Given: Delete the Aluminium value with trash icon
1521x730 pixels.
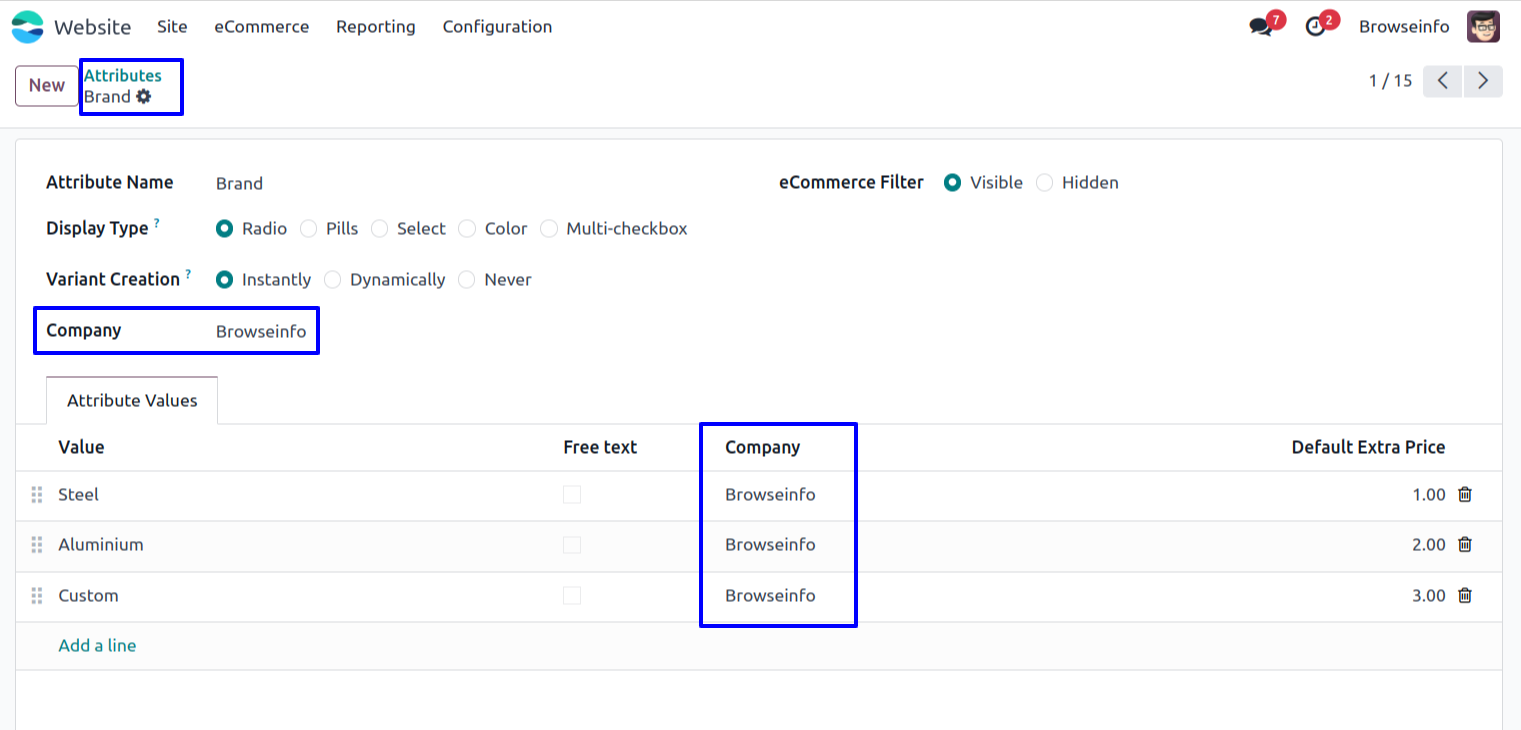Looking at the screenshot, I should (x=1465, y=544).
